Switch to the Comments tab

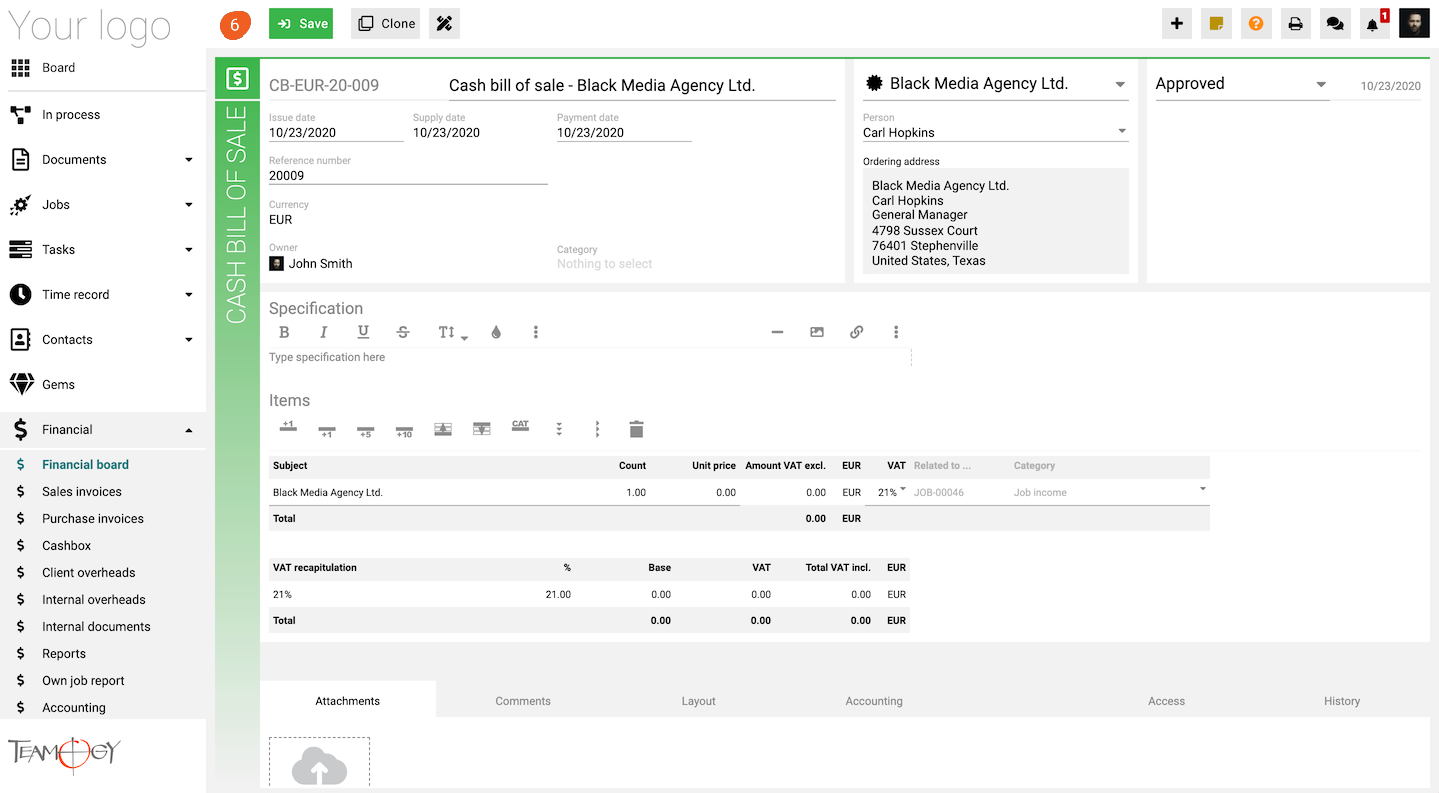[523, 701]
